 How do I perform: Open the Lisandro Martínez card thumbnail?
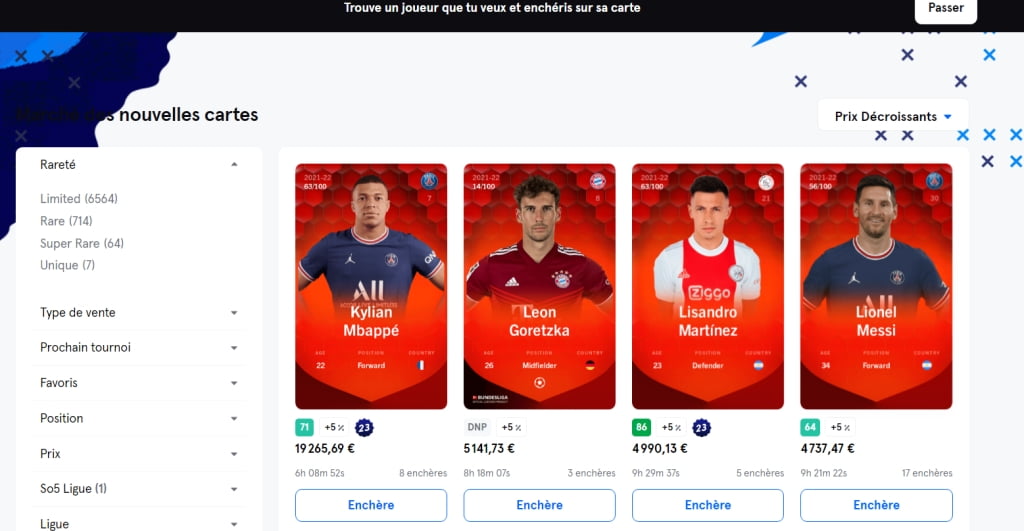pyautogui.click(x=708, y=286)
